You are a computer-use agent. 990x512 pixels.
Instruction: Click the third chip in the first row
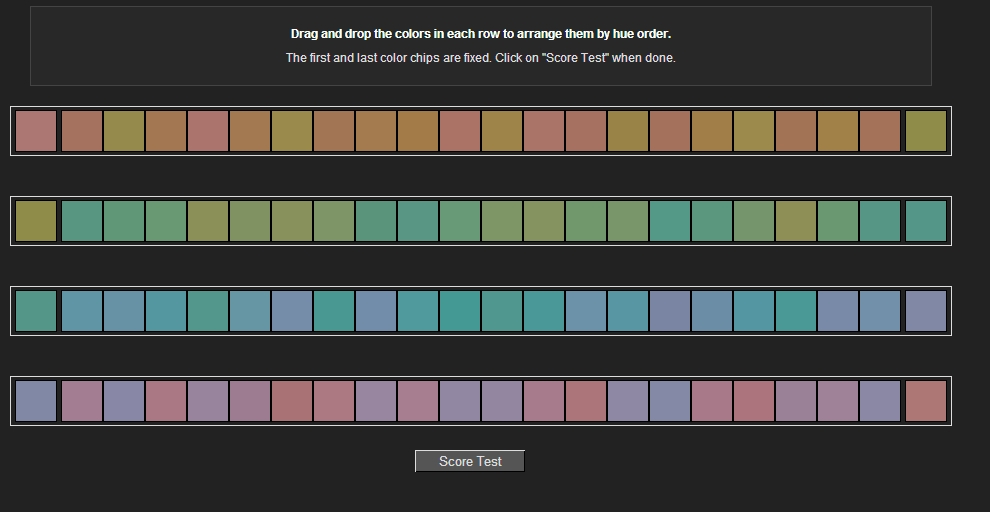click(x=124, y=131)
